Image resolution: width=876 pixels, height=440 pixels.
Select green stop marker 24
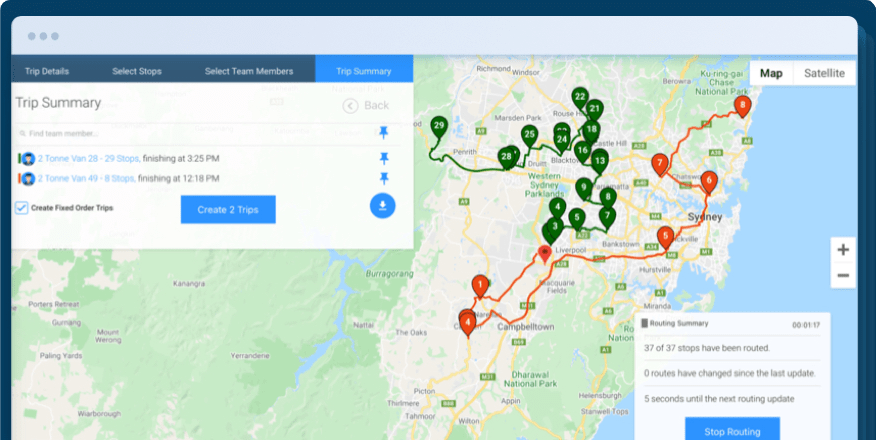click(x=562, y=142)
